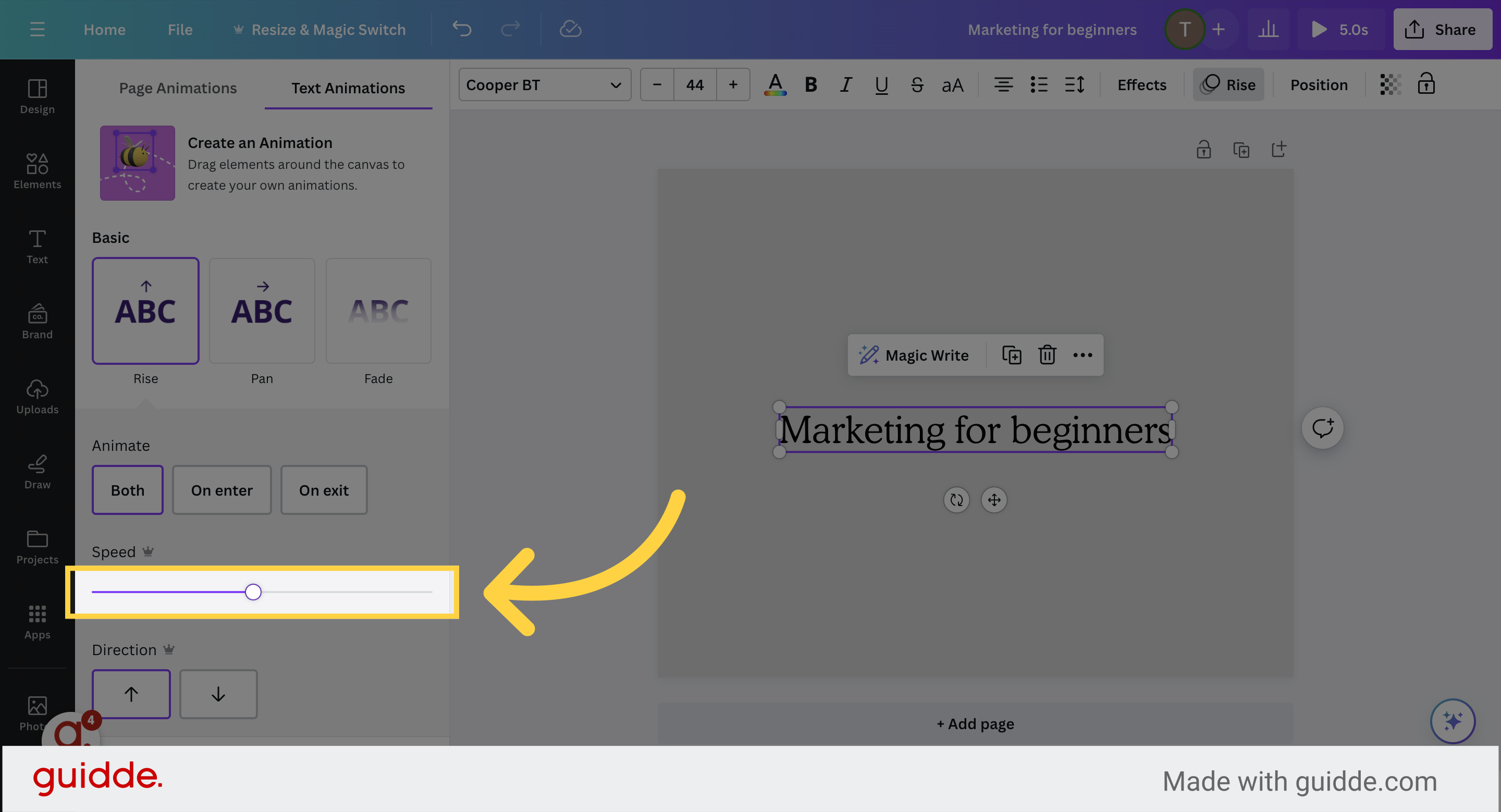
Task: Select the Text tool in sidebar
Action: 36,246
